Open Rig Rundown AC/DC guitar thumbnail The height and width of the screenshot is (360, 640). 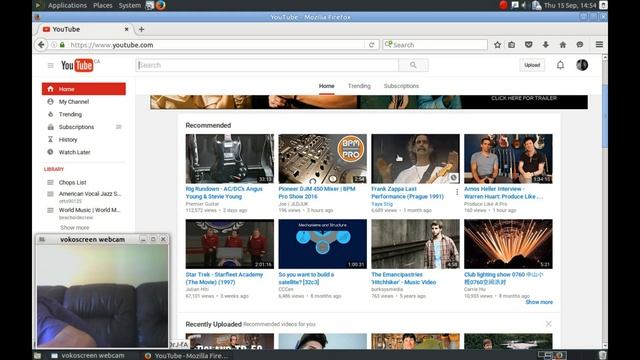(x=230, y=159)
